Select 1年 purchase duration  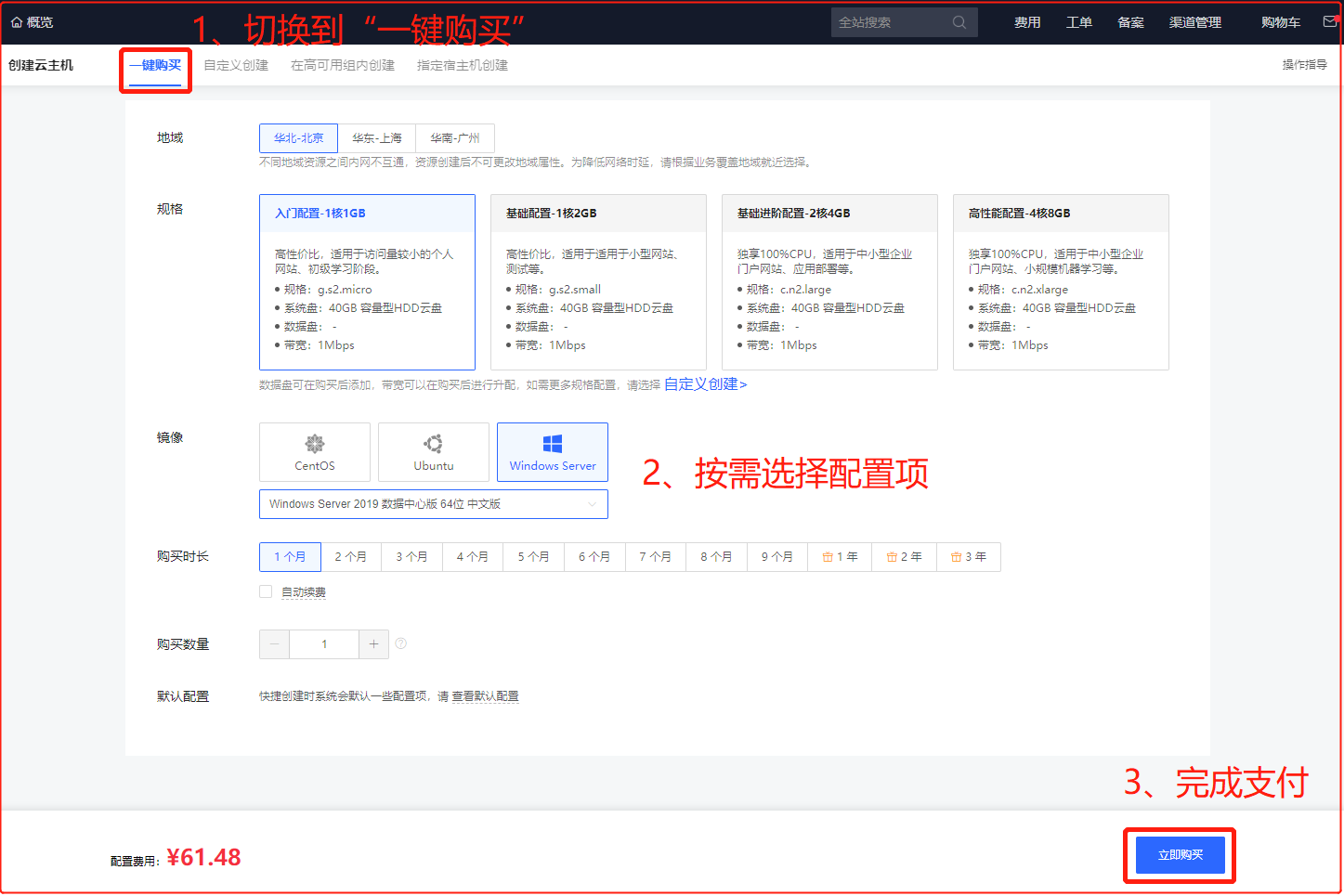click(840, 557)
